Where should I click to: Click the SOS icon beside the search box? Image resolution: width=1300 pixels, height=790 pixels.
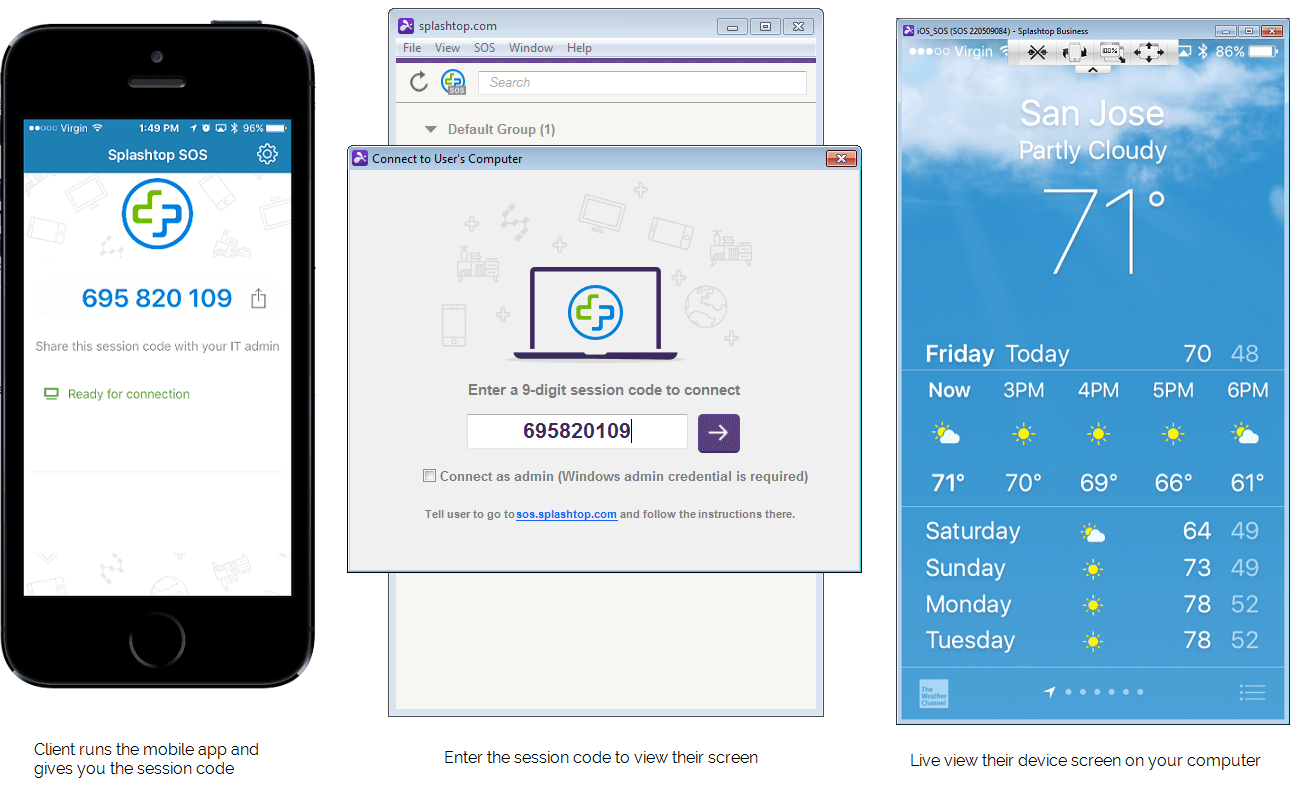click(x=454, y=82)
